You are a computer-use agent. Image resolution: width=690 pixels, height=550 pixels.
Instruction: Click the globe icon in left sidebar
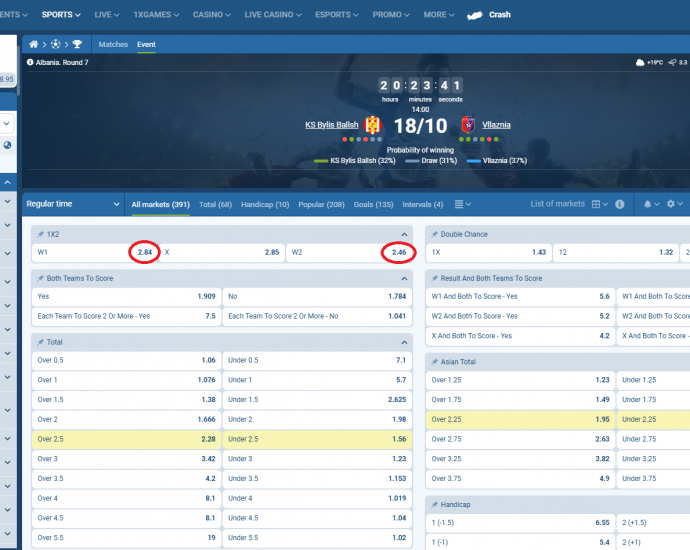pos(7,145)
